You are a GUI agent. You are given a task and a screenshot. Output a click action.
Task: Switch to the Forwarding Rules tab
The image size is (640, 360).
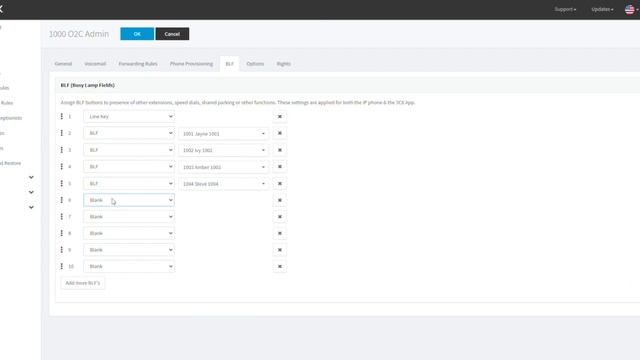pyautogui.click(x=138, y=64)
